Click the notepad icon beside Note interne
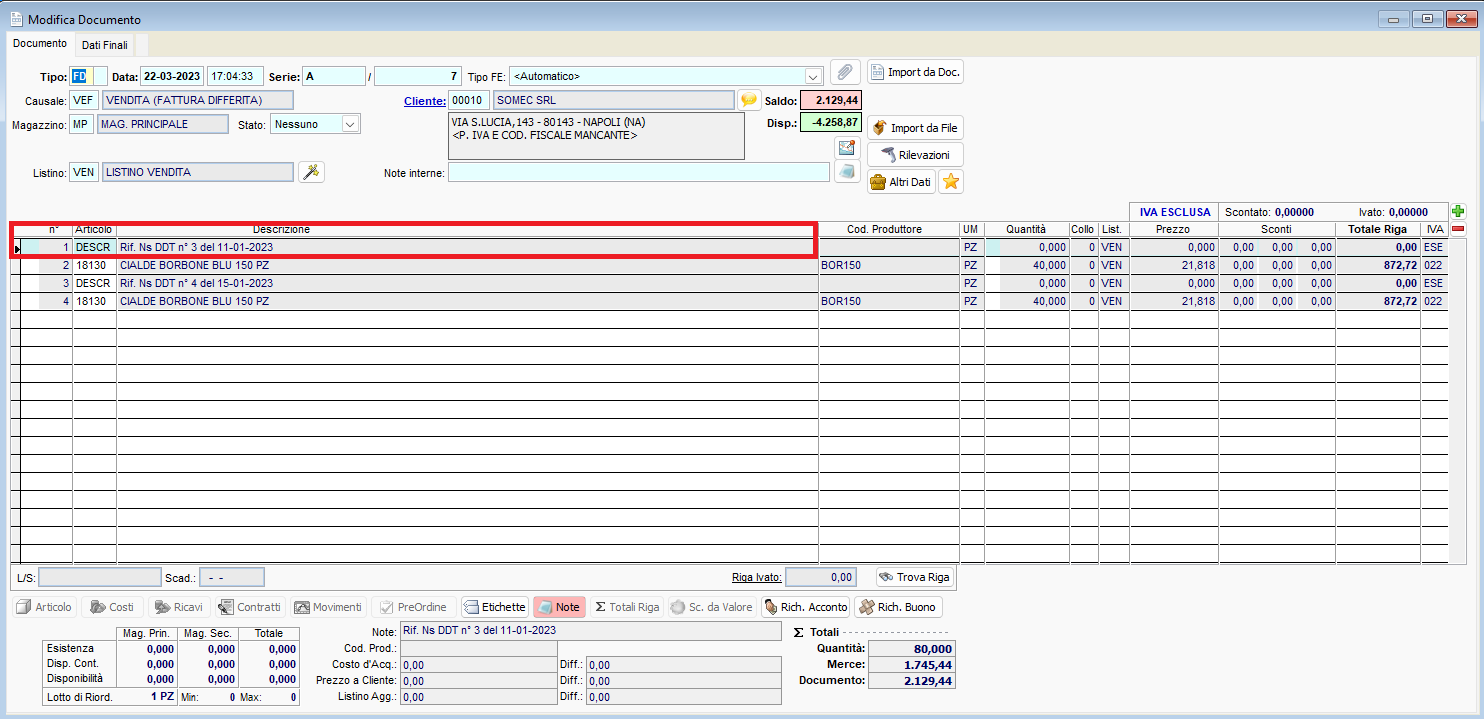Screen dimensions: 1484x719 click(x=847, y=172)
